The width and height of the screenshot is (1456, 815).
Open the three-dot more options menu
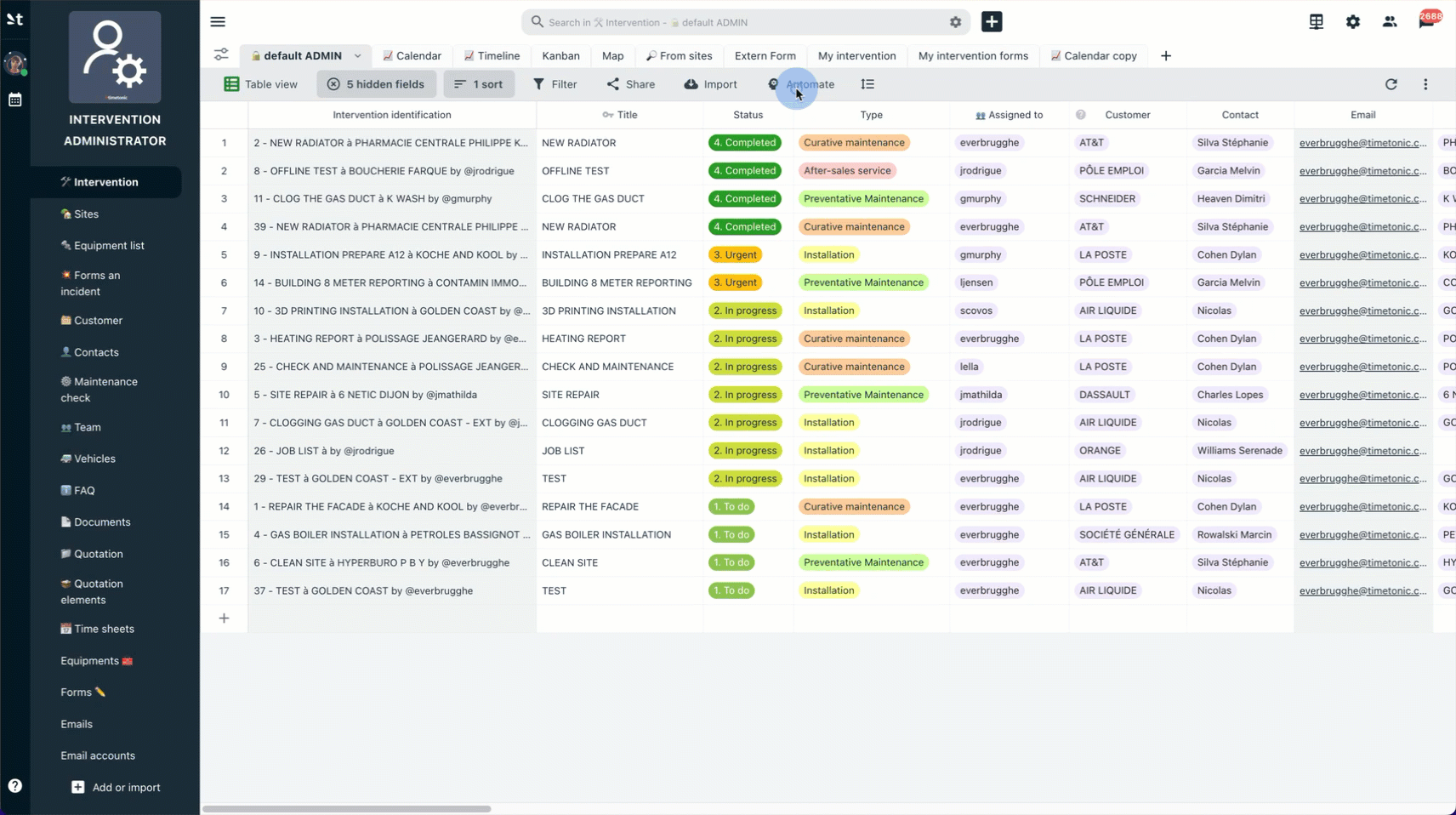tap(1425, 84)
